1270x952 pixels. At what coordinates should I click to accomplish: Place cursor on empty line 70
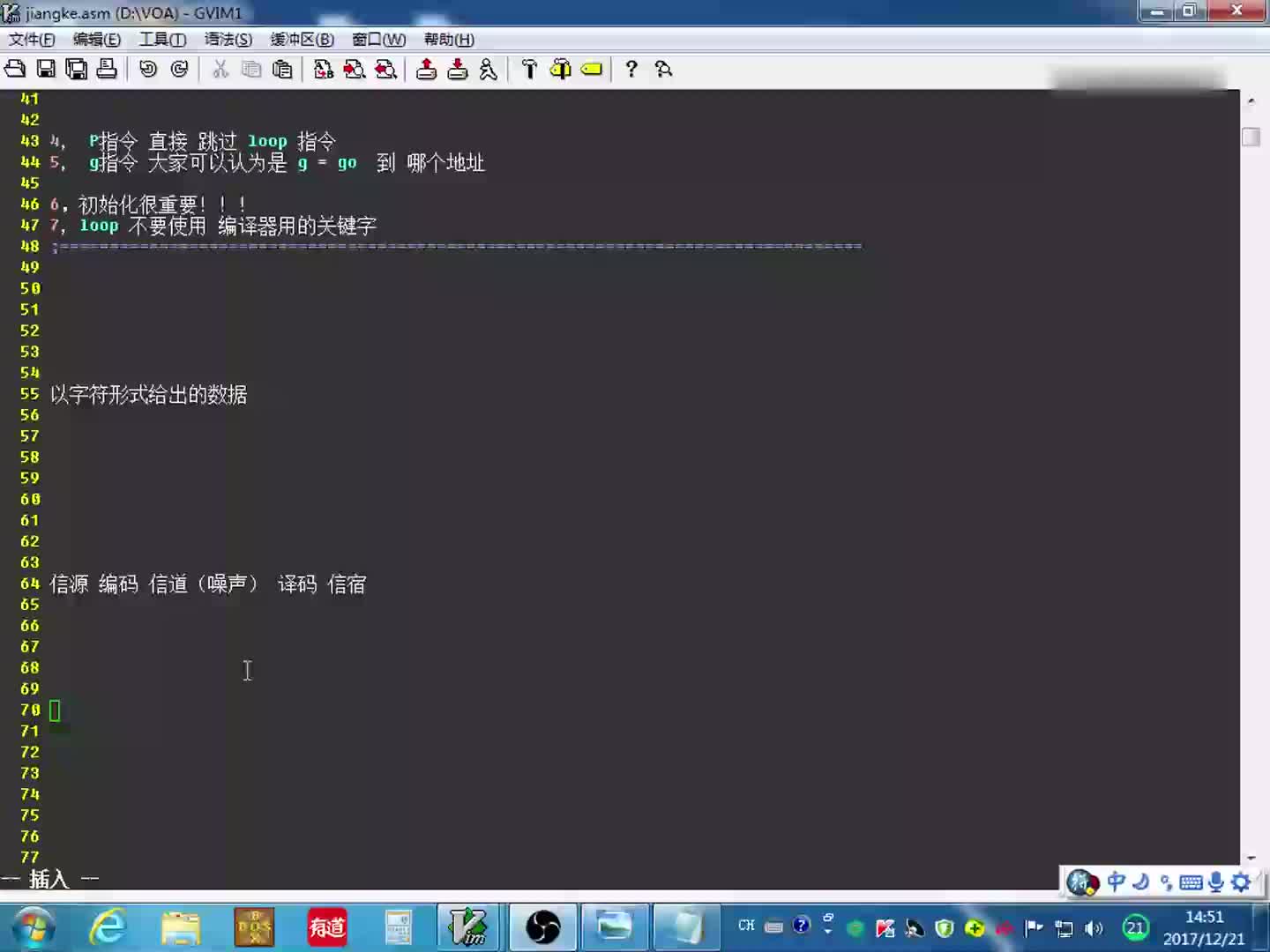55,710
